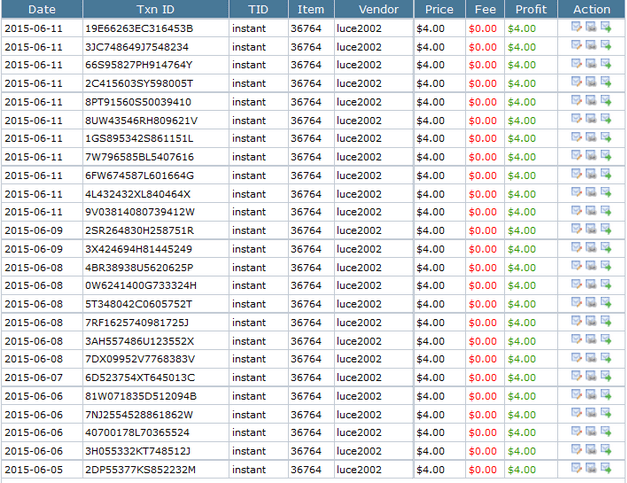Select transaction ID 81W071835D512094B
The width and height of the screenshot is (627, 483).
tap(141, 396)
